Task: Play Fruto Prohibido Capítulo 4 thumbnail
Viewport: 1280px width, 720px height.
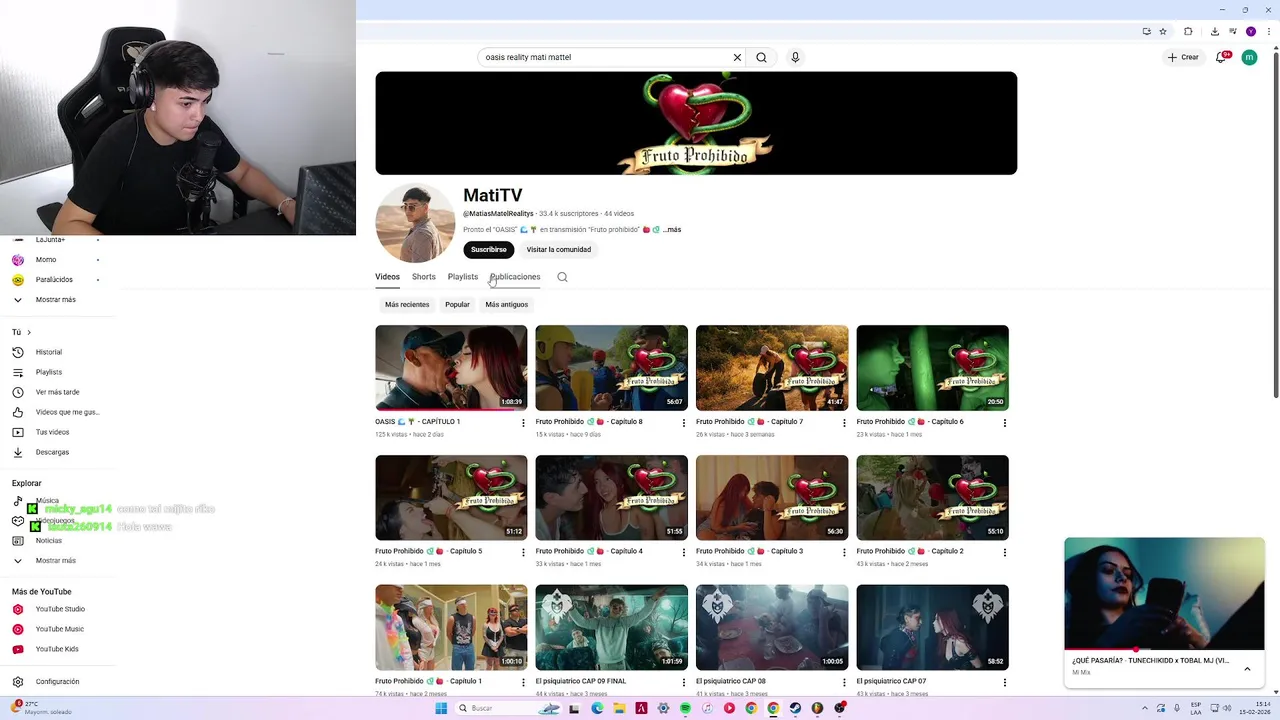Action: tap(611, 498)
